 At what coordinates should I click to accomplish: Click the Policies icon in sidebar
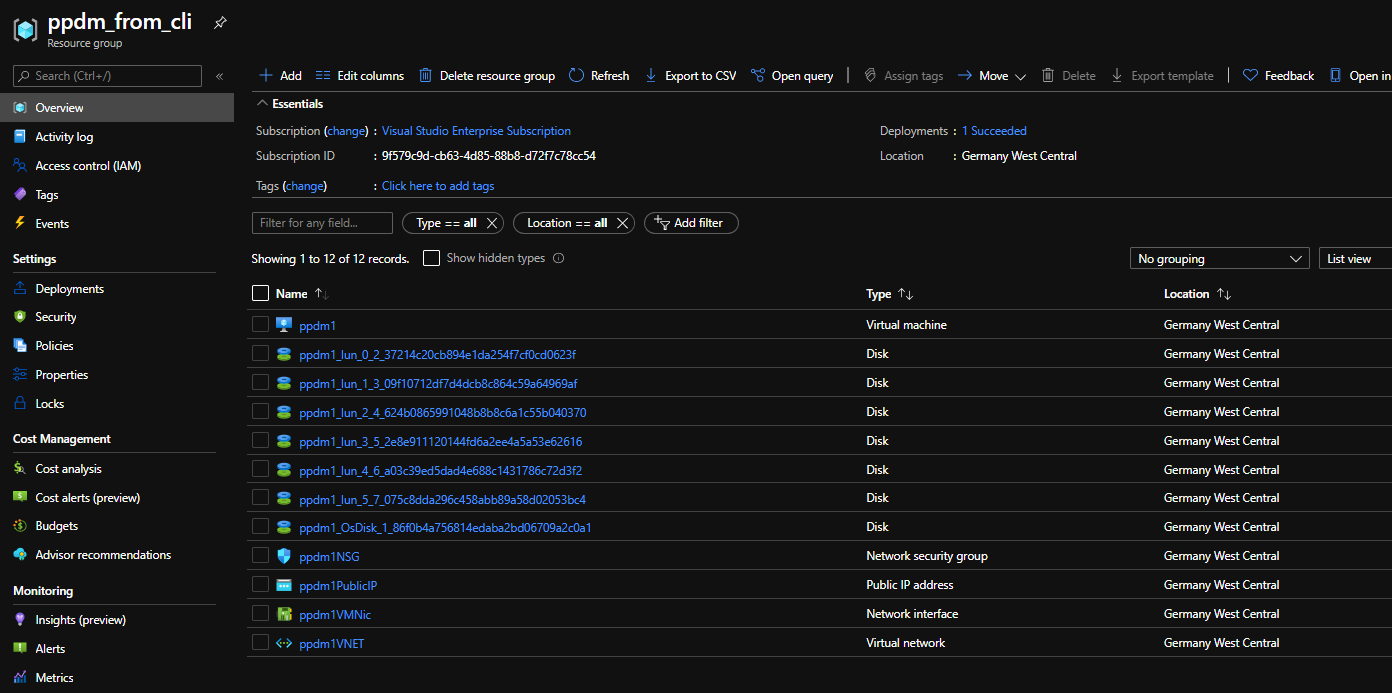[x=20, y=346]
